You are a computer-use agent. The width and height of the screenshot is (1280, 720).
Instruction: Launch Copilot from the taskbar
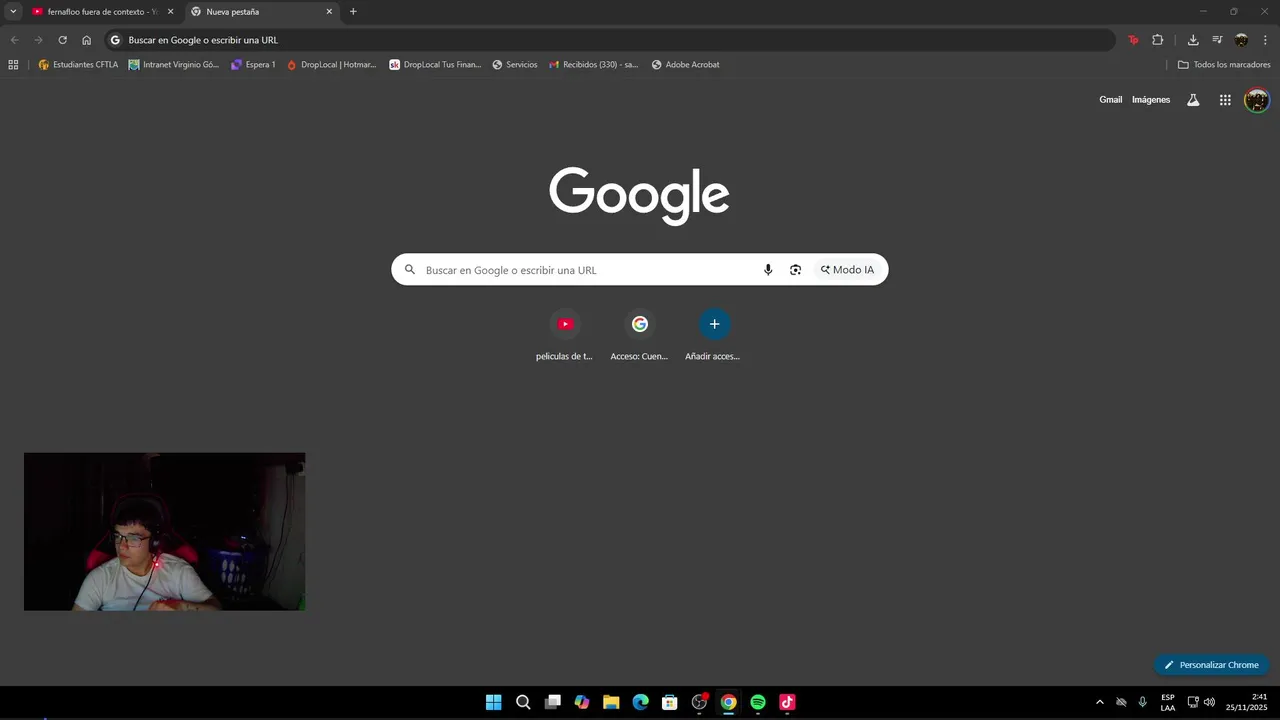582,702
